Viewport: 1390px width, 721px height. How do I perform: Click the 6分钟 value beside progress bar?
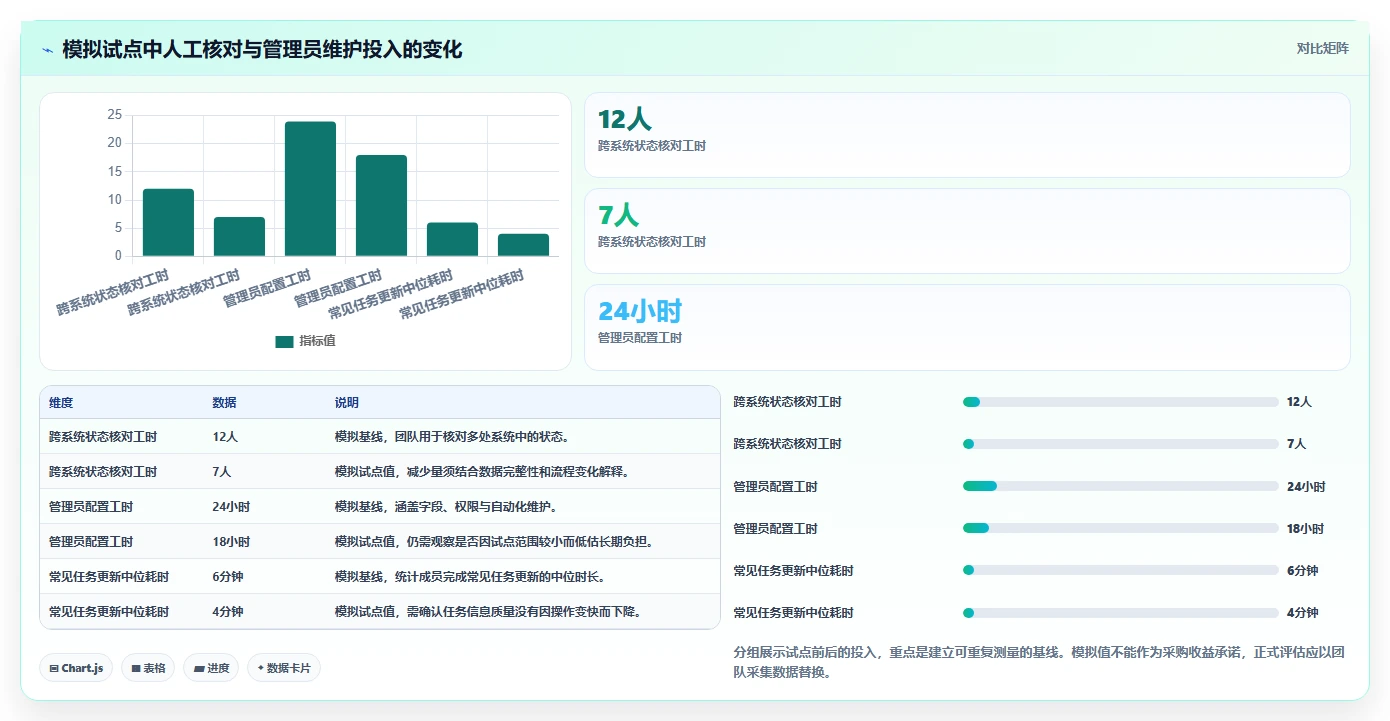[x=1302, y=571]
